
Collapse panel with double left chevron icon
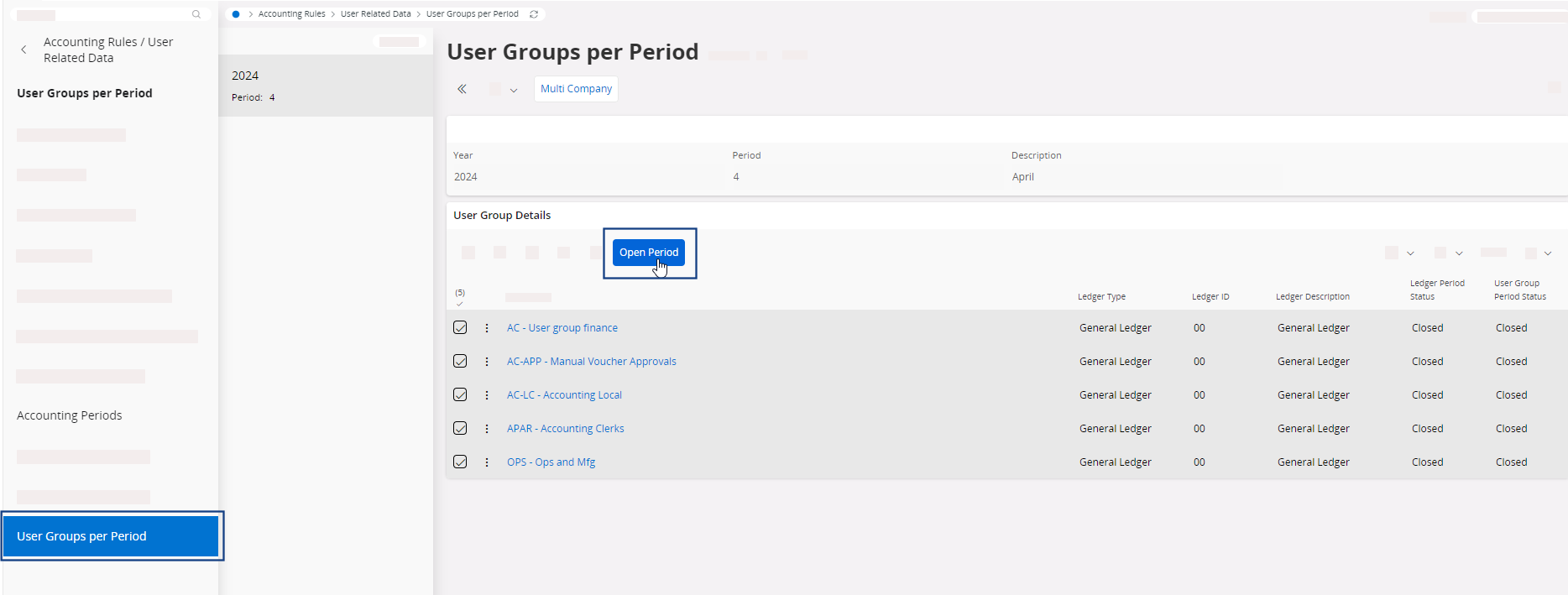tap(462, 89)
